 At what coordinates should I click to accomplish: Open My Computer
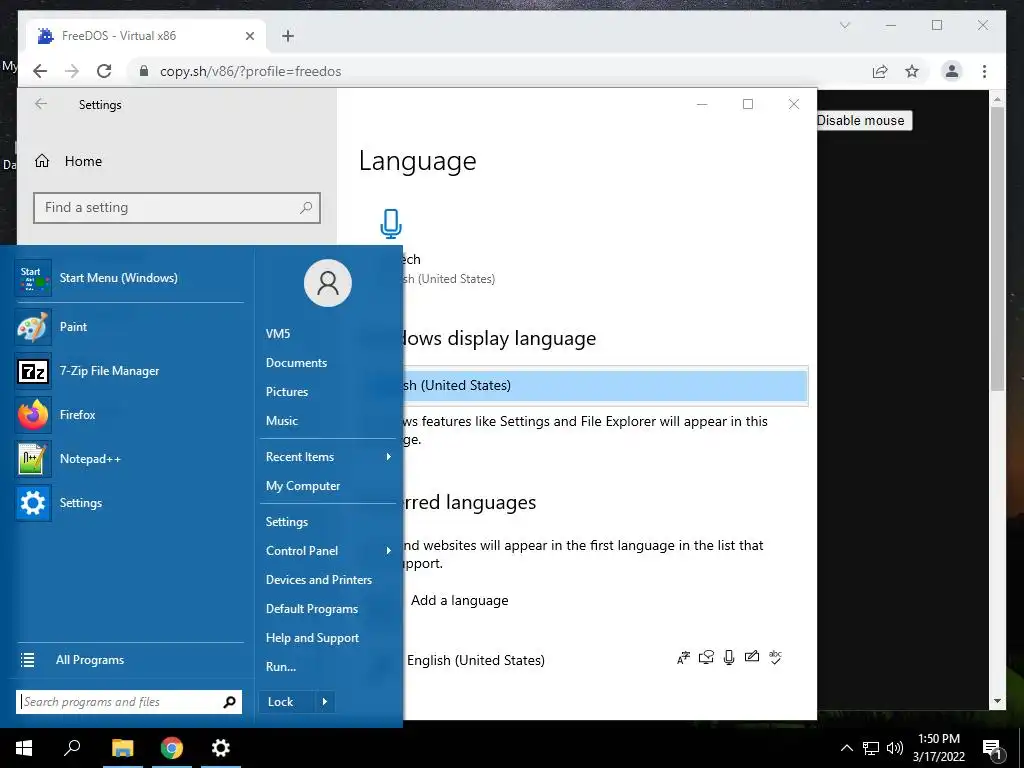303,486
